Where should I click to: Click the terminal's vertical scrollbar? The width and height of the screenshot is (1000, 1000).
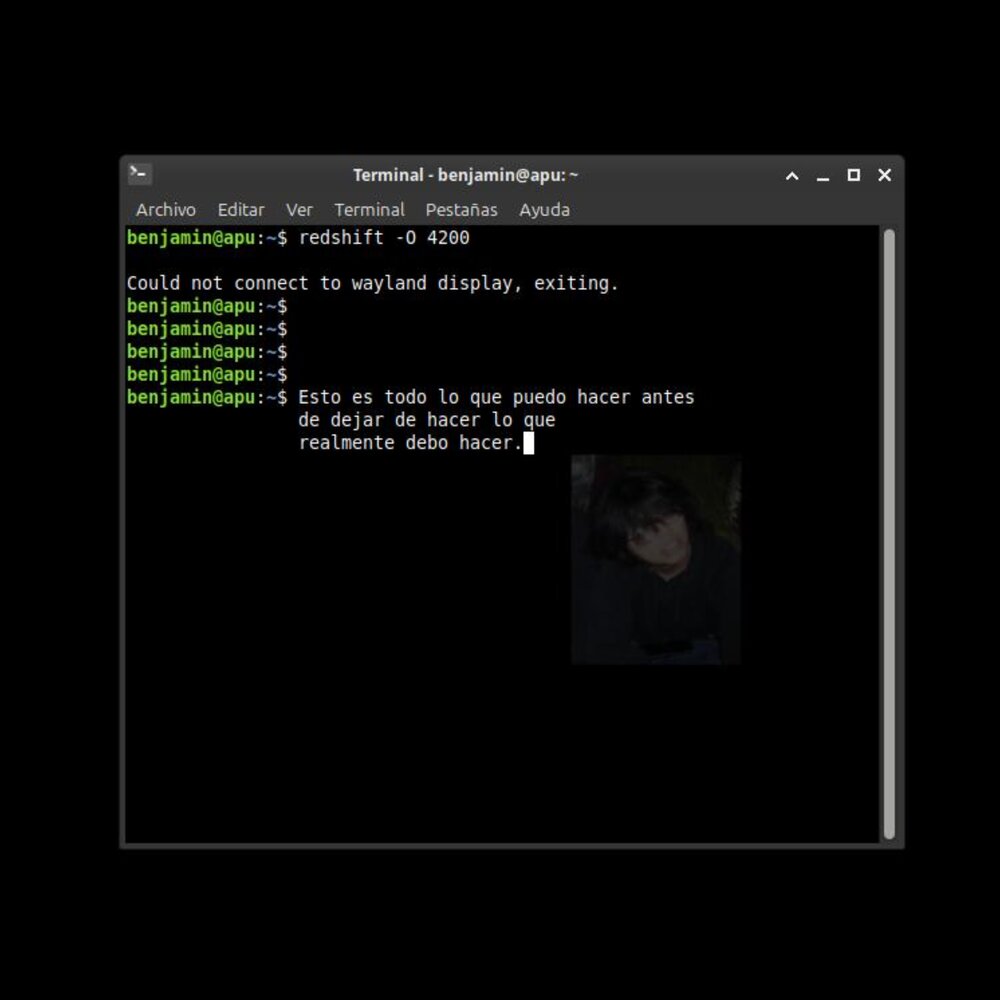click(x=889, y=534)
